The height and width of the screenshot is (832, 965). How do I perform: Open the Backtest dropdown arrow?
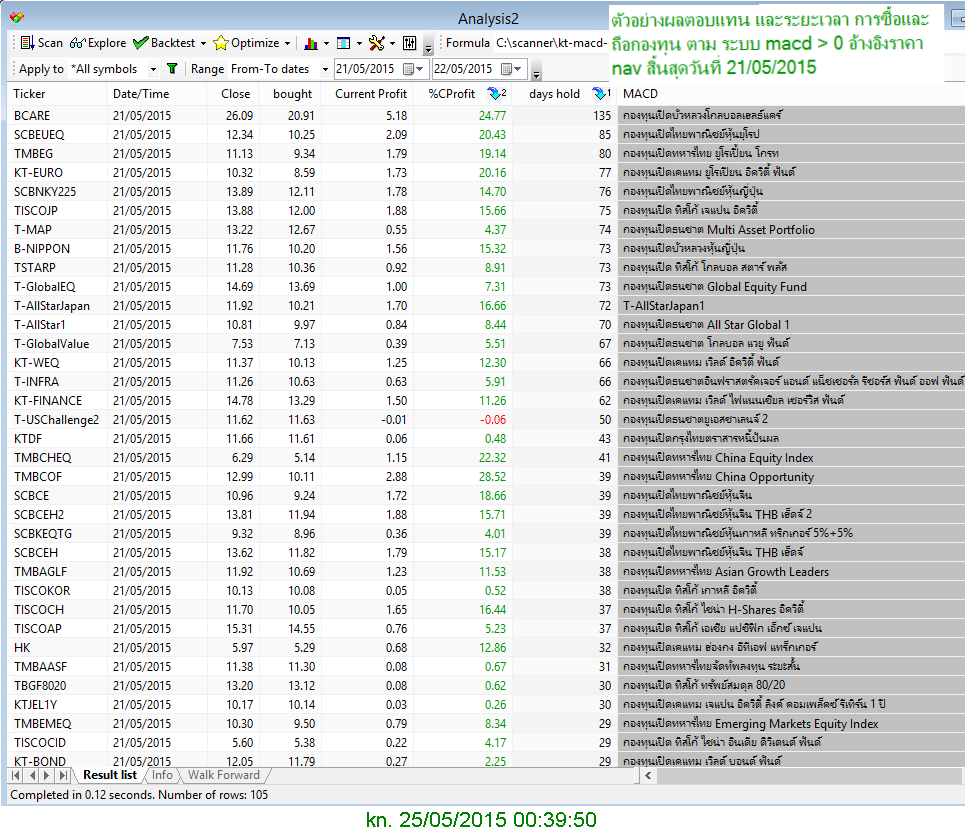click(203, 43)
